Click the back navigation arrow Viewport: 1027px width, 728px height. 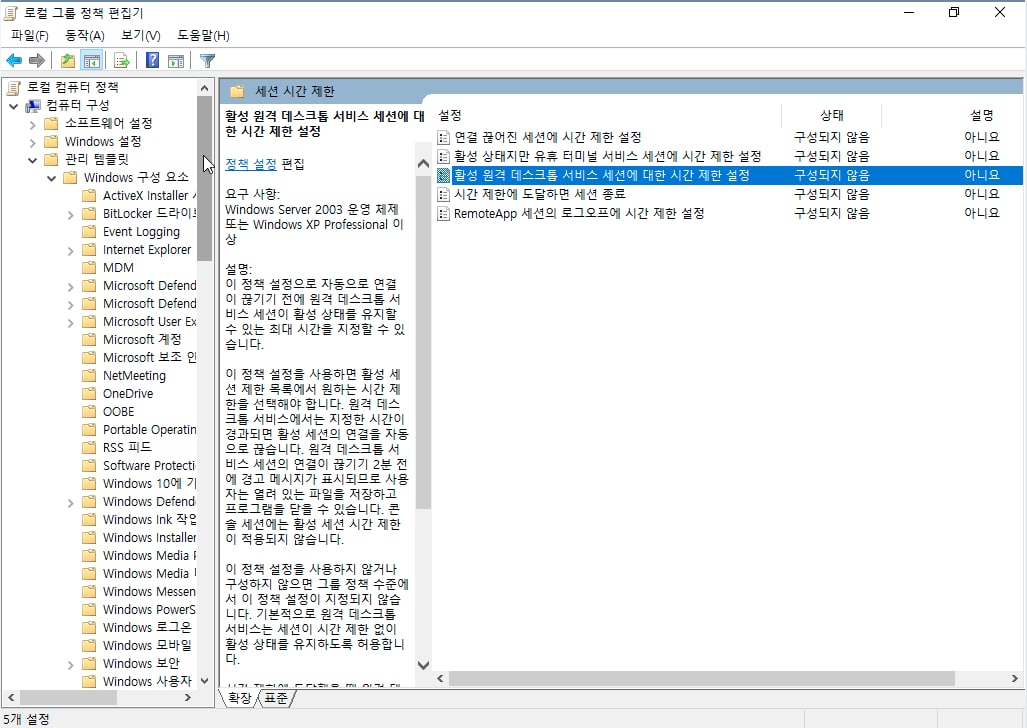coord(14,60)
